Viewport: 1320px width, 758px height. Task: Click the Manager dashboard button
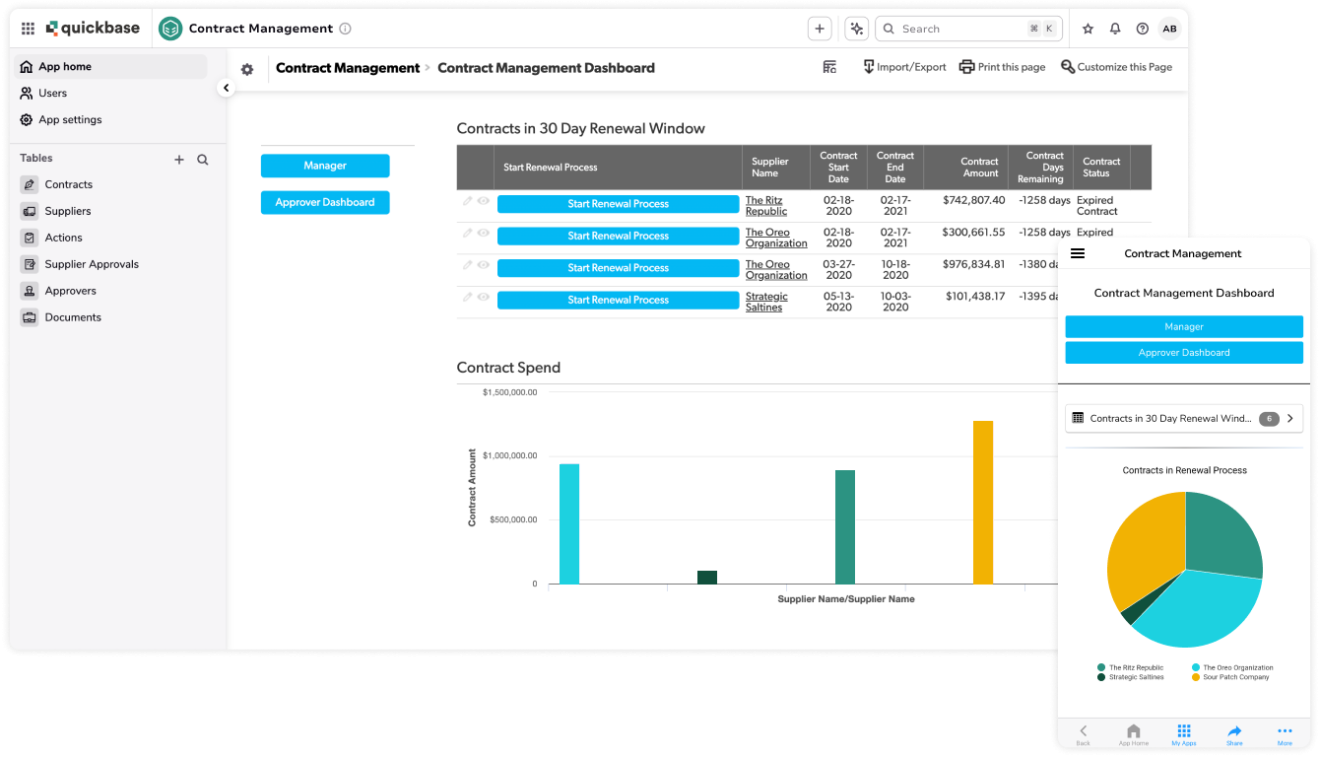pos(324,165)
